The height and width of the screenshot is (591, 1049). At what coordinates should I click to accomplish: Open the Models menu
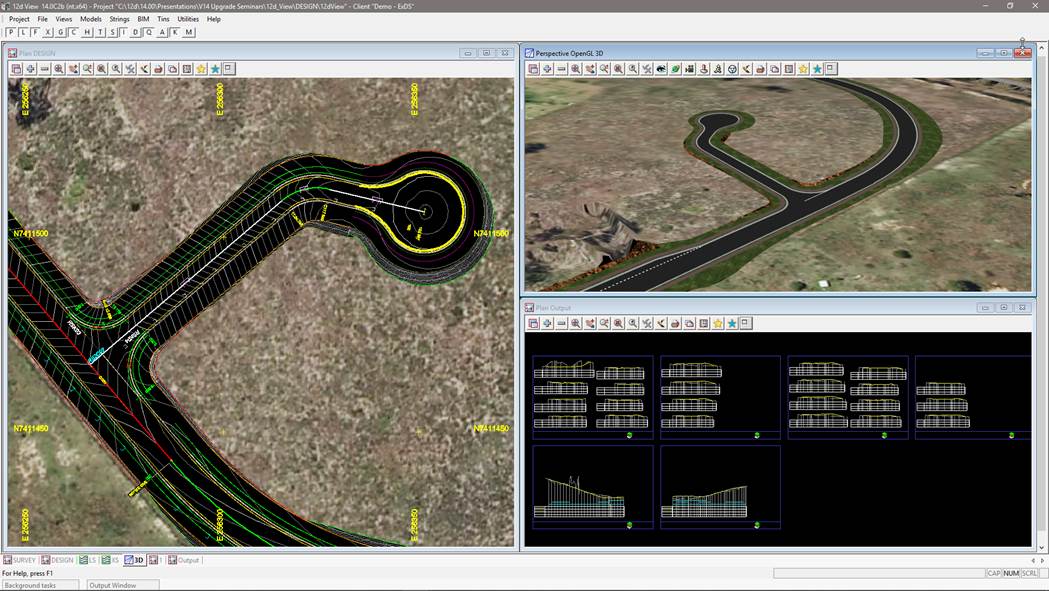coord(91,19)
